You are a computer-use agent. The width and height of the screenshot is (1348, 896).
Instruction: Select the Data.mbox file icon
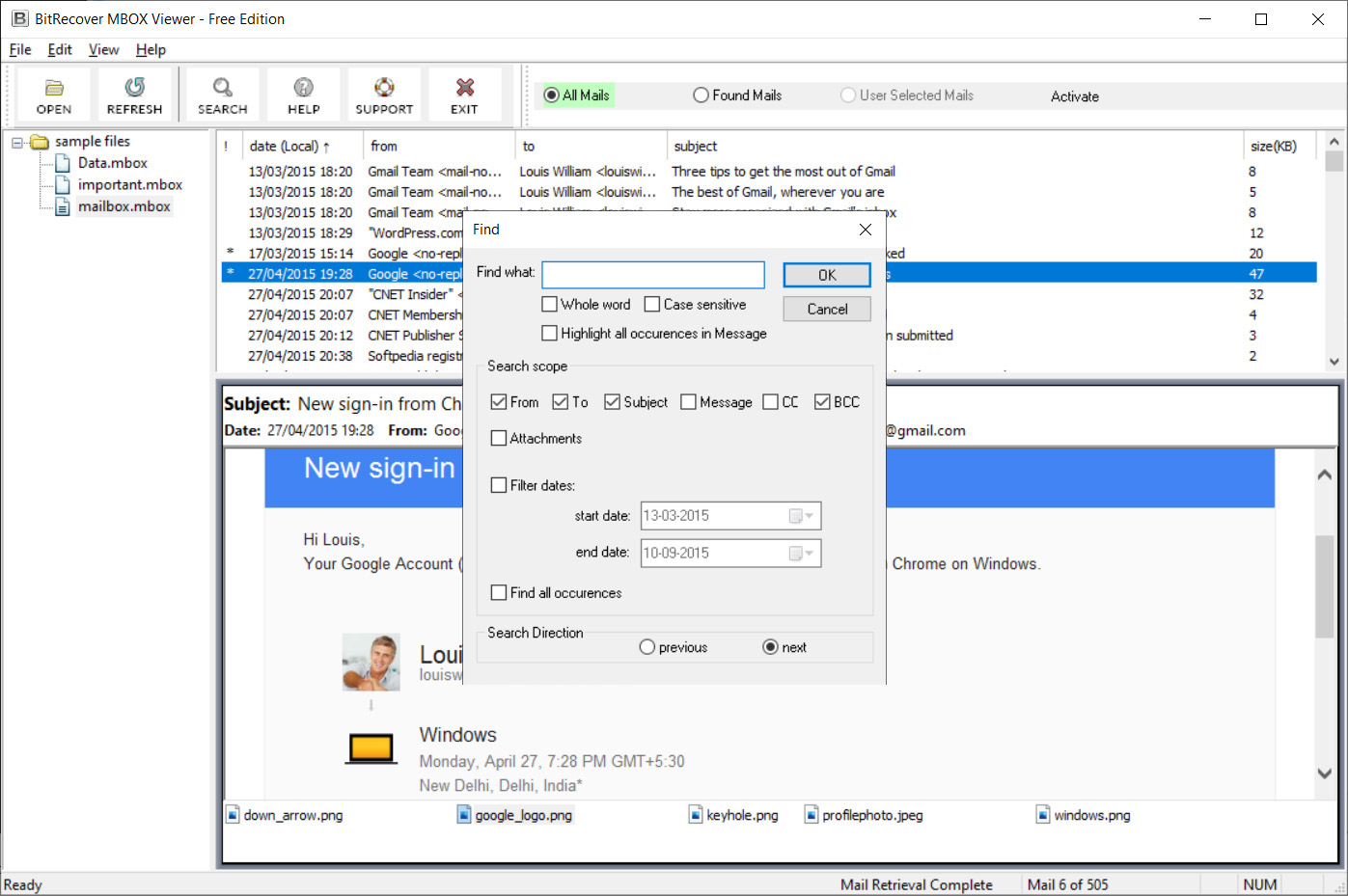pyautogui.click(x=63, y=163)
